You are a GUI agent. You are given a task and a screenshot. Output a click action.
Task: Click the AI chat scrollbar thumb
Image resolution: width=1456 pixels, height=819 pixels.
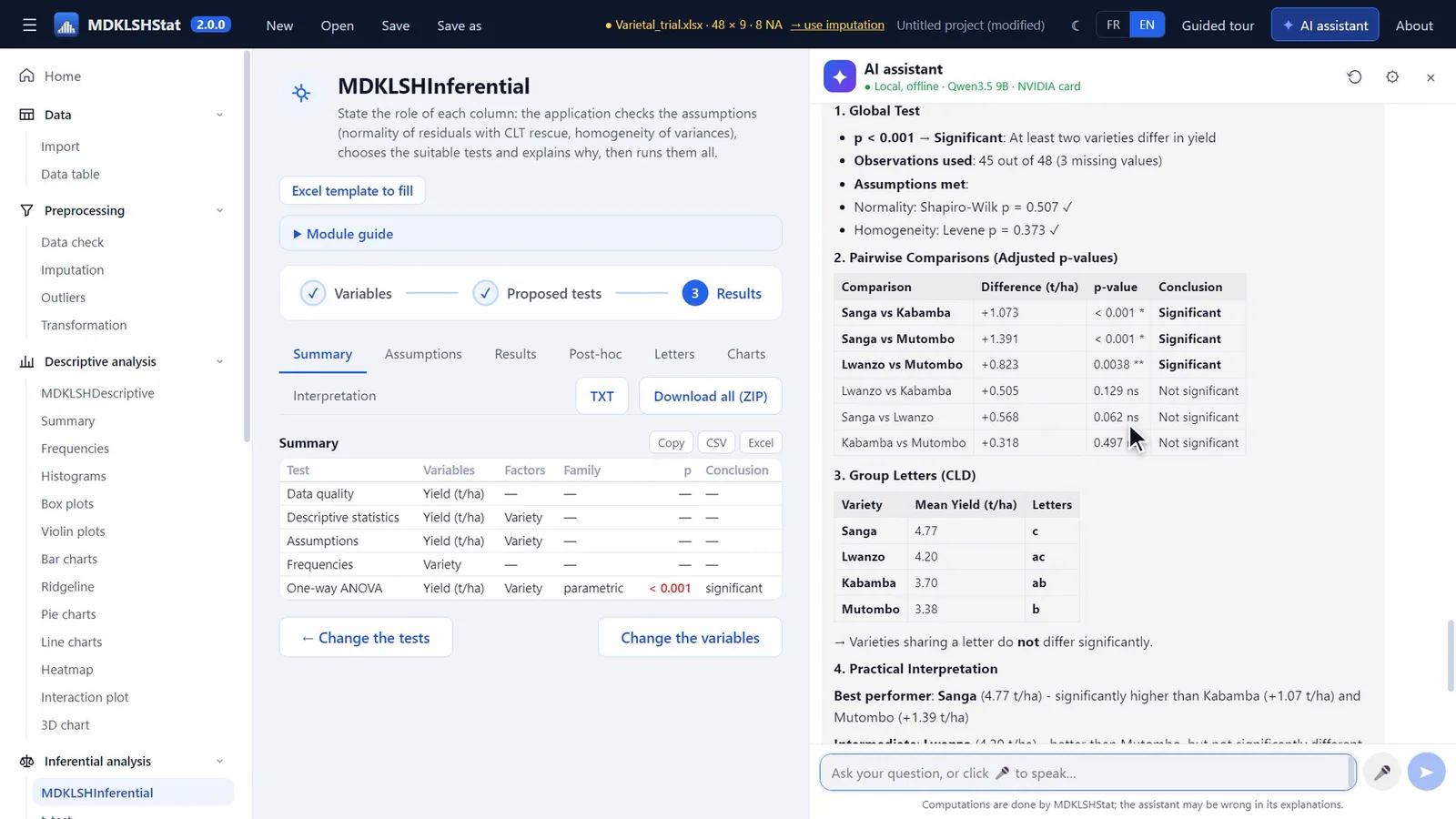1451,656
